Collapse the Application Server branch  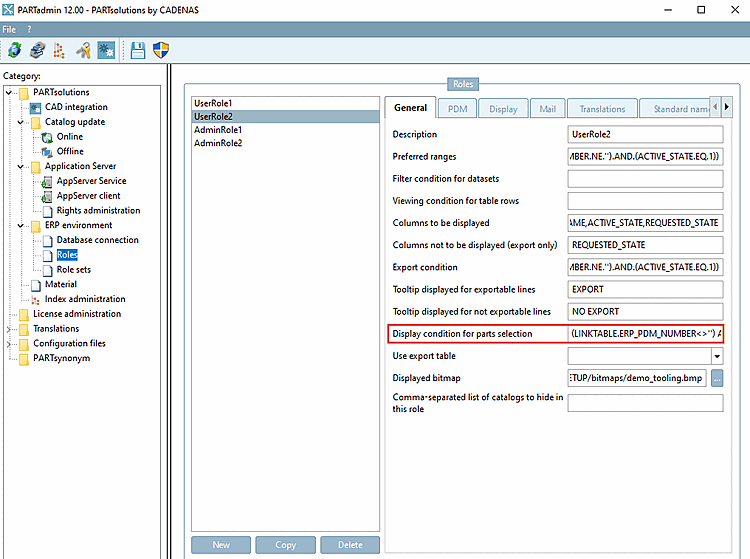click(x=21, y=166)
